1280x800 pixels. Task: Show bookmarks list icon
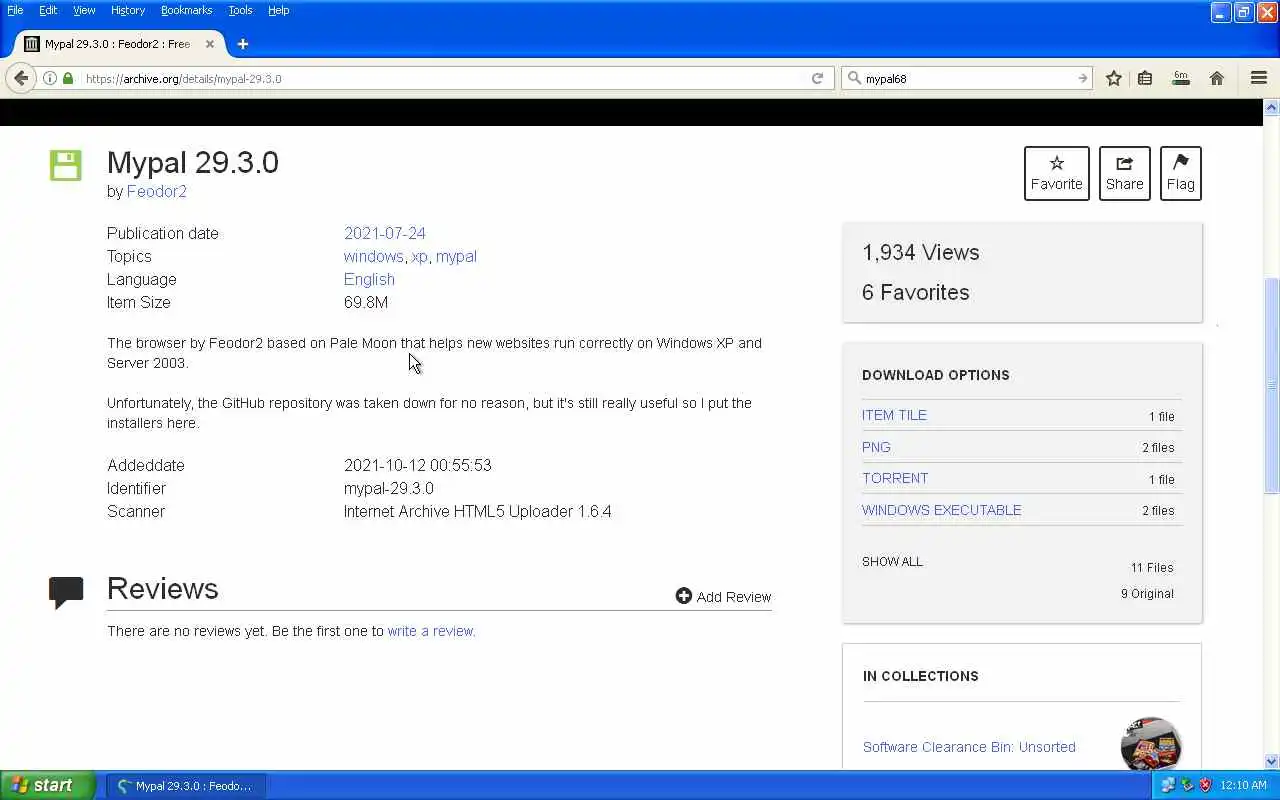[x=1145, y=78]
